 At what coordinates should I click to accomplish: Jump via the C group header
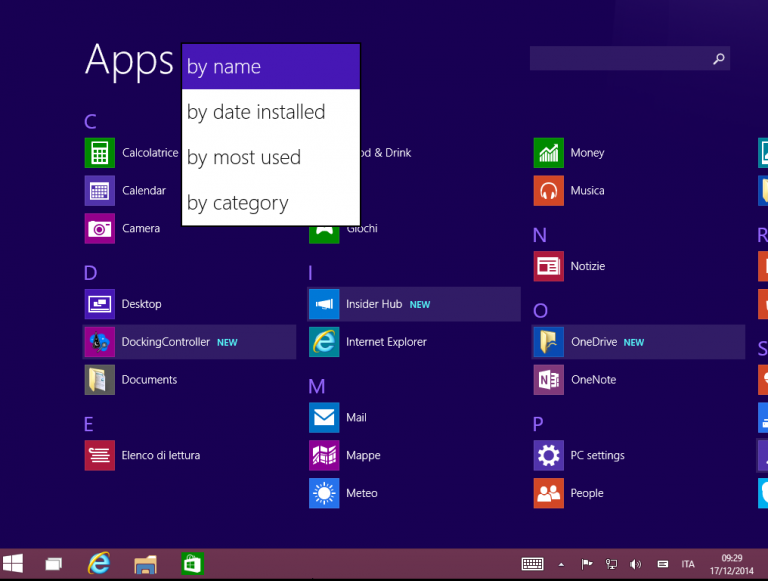pyautogui.click(x=90, y=121)
